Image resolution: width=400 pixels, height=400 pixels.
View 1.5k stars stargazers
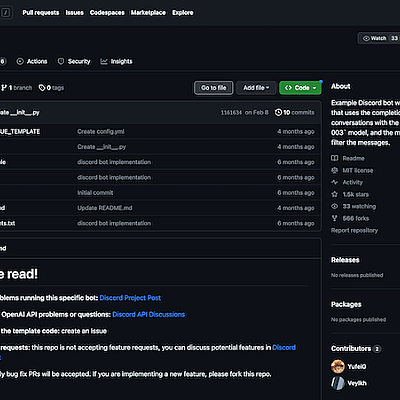pos(350,194)
